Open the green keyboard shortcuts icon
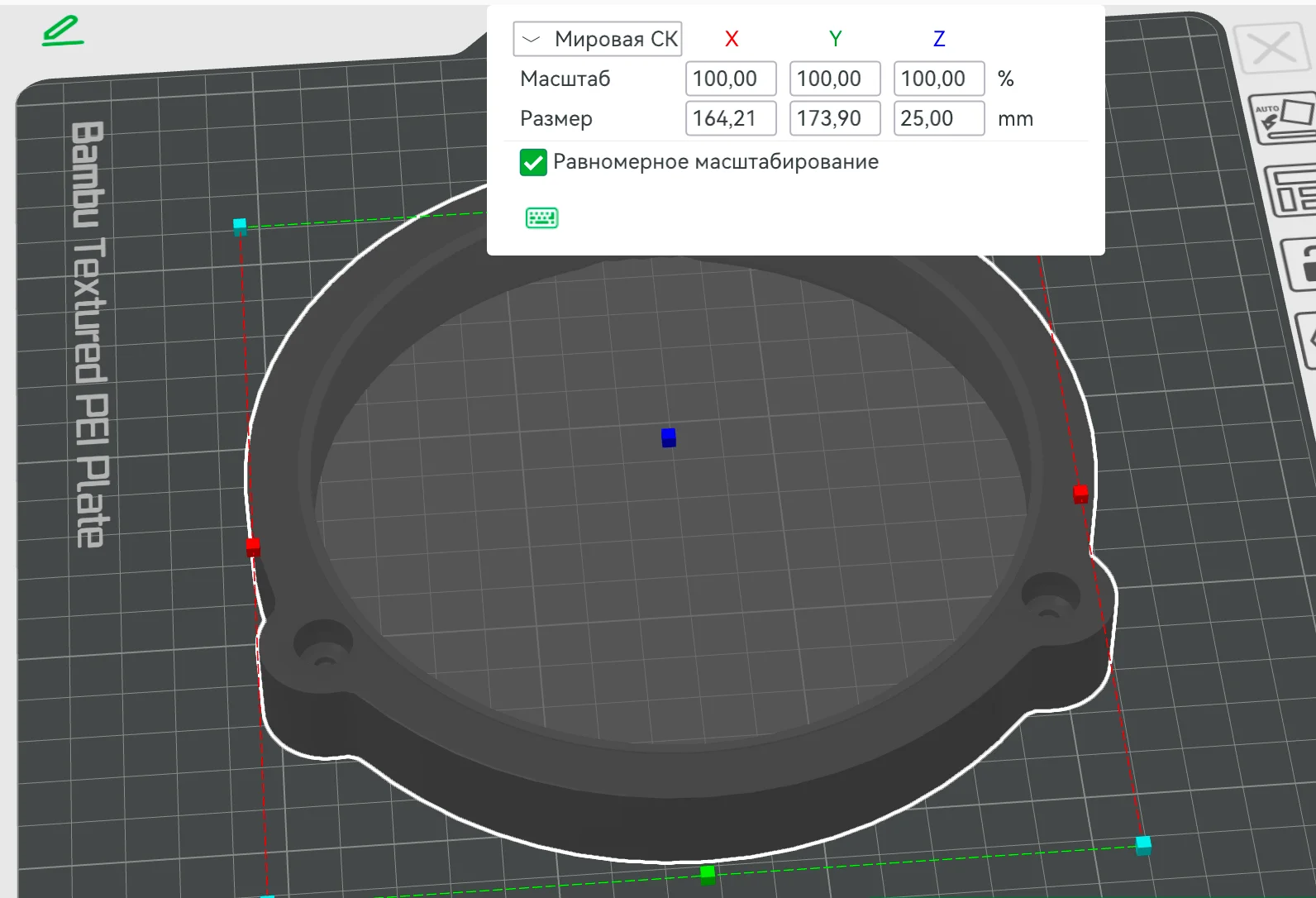Image resolution: width=1316 pixels, height=898 pixels. pyautogui.click(x=542, y=218)
